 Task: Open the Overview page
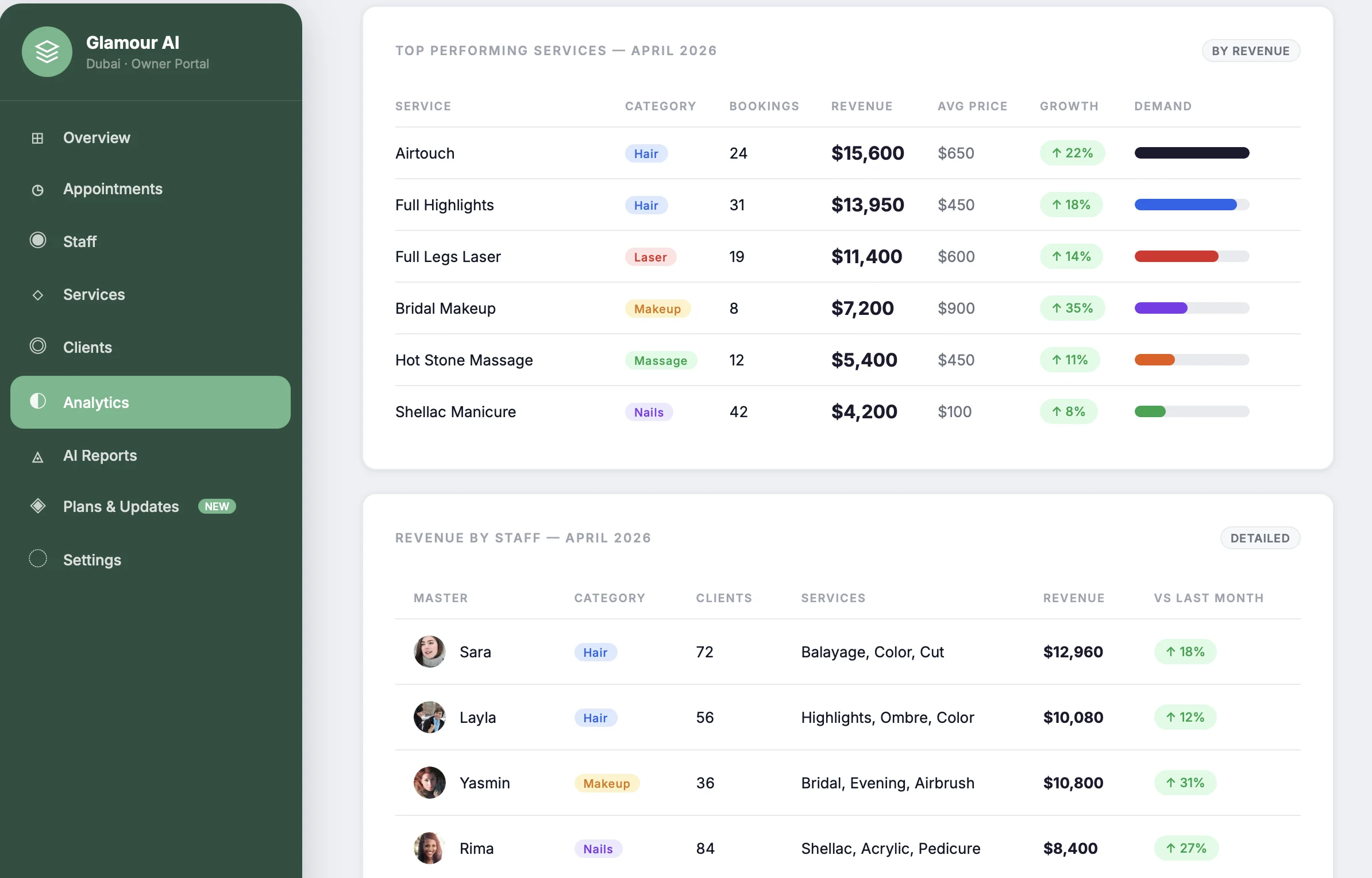[x=151, y=138]
